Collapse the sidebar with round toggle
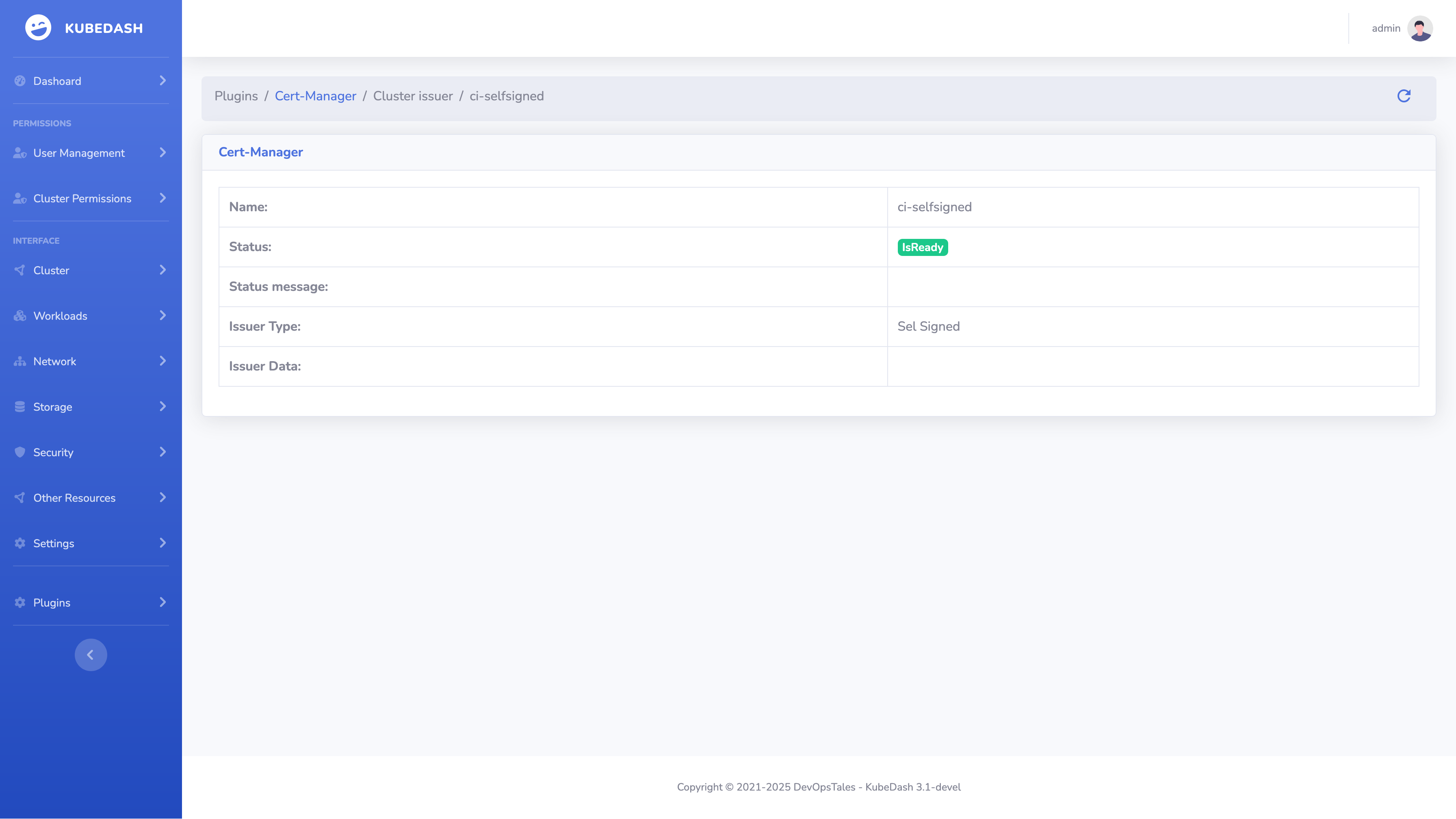Screen dimensions: 1456x819 pyautogui.click(x=91, y=654)
